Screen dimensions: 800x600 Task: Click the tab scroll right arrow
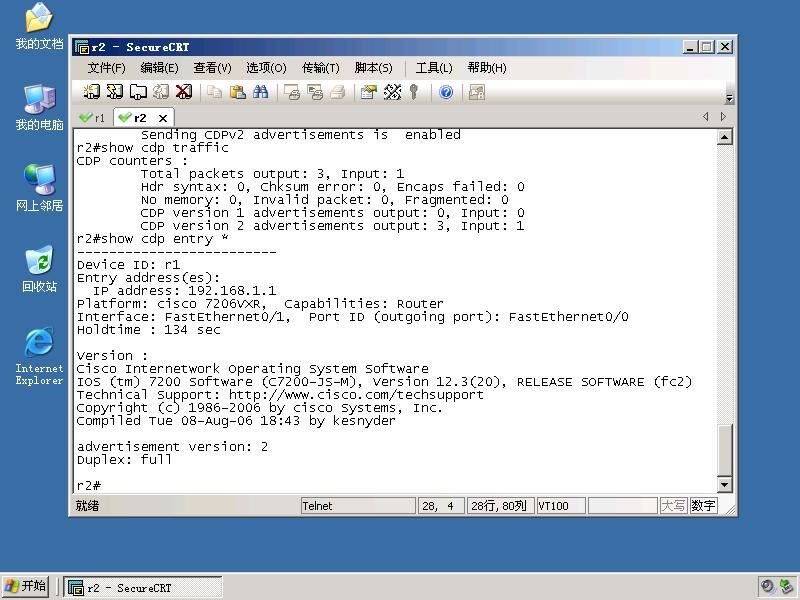[x=723, y=116]
